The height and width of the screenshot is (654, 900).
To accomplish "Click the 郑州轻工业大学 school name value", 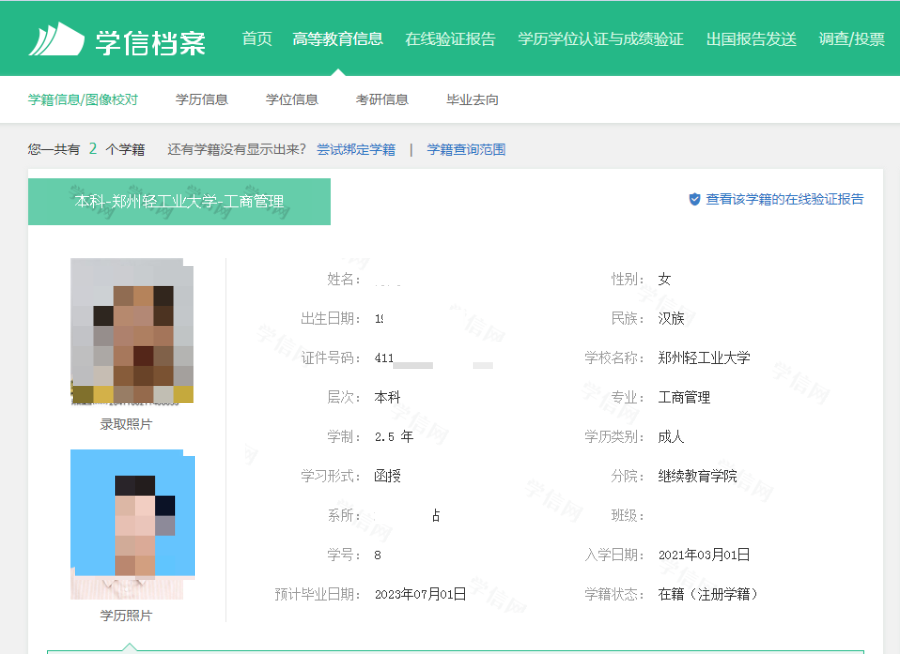I will pyautogui.click(x=704, y=358).
